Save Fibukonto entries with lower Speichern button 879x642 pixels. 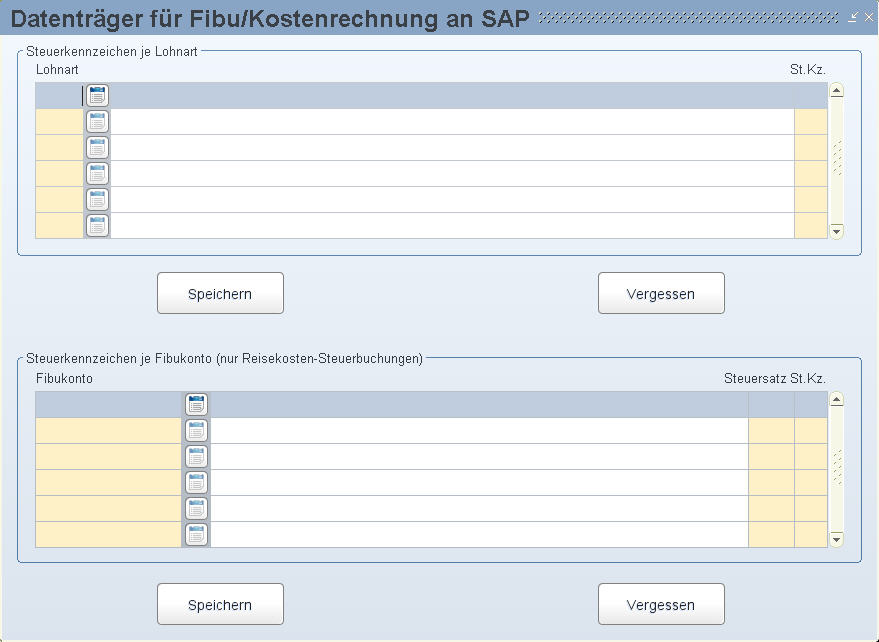click(220, 604)
